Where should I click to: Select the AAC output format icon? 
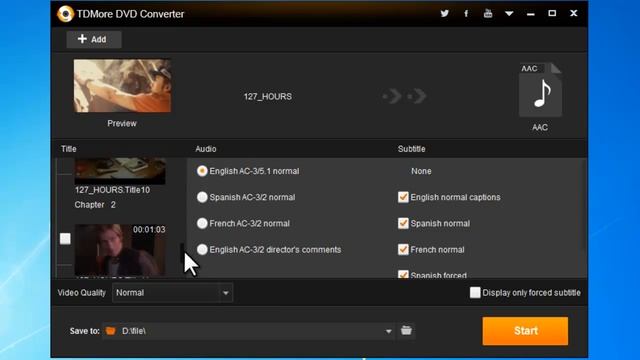(540, 90)
